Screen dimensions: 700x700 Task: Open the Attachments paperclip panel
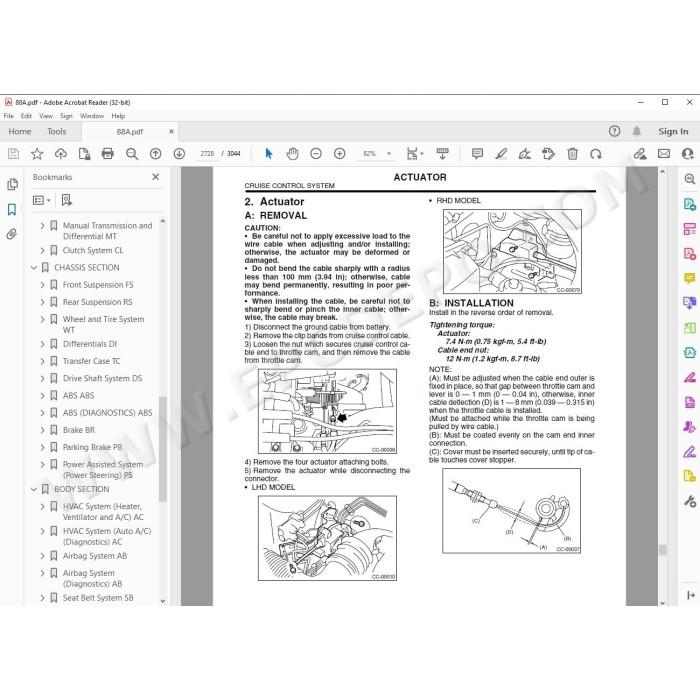[x=12, y=234]
